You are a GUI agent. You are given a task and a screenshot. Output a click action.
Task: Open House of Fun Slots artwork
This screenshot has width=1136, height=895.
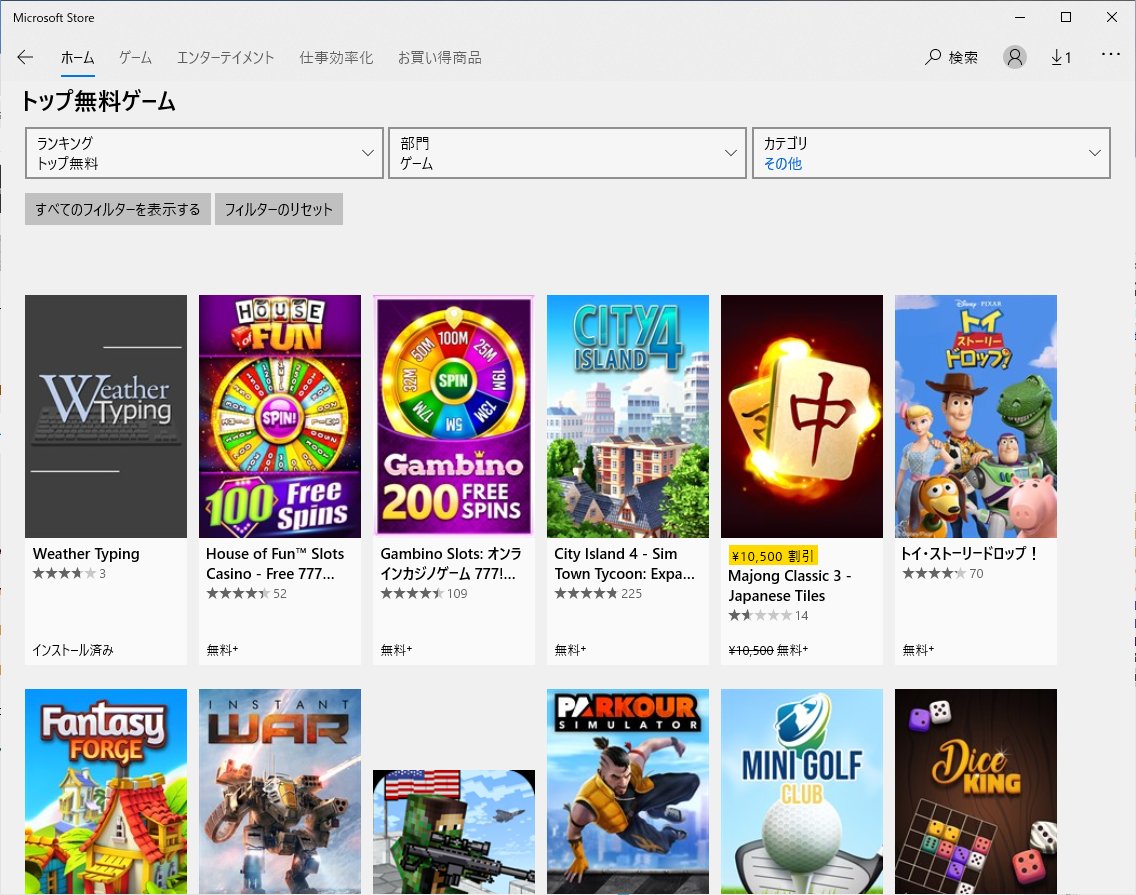pos(280,416)
